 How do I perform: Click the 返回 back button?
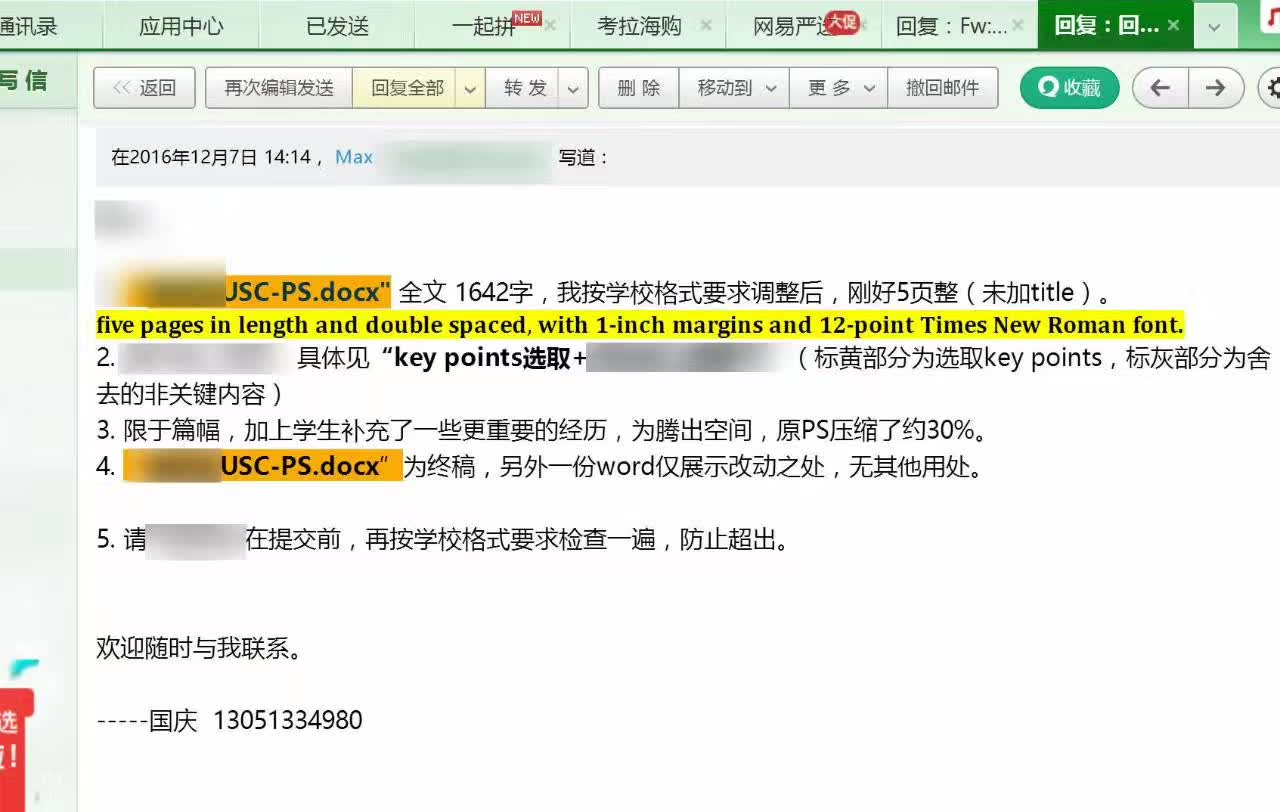(x=144, y=88)
